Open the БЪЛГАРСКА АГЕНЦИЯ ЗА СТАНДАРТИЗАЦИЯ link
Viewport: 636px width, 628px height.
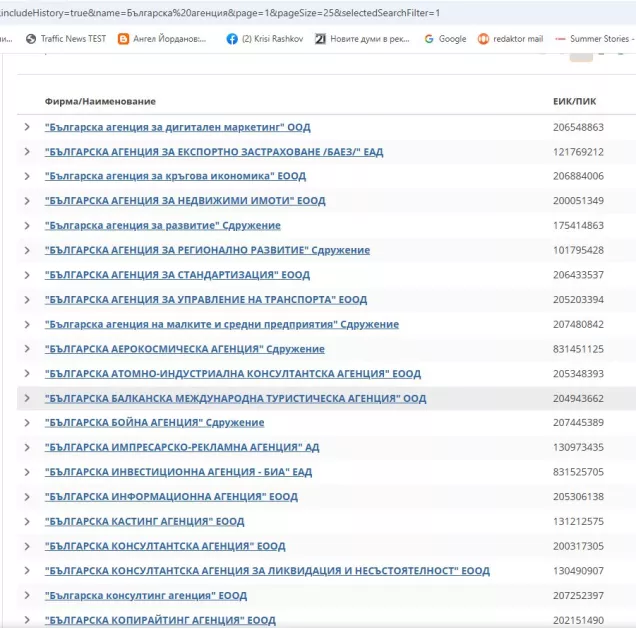177,275
